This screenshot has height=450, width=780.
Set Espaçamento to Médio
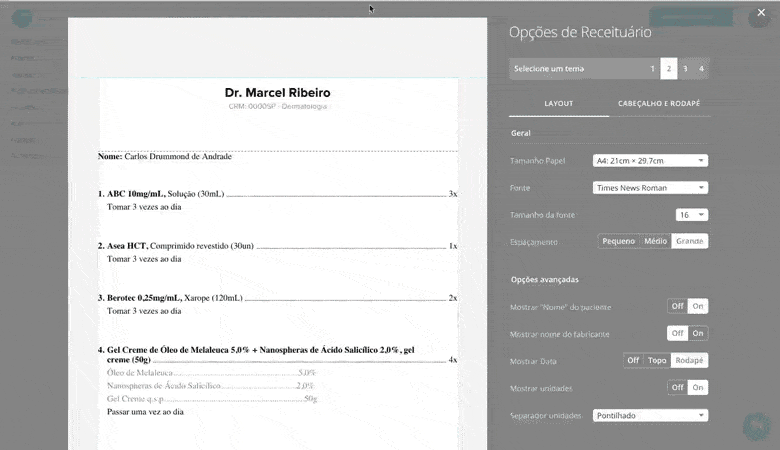coord(655,241)
